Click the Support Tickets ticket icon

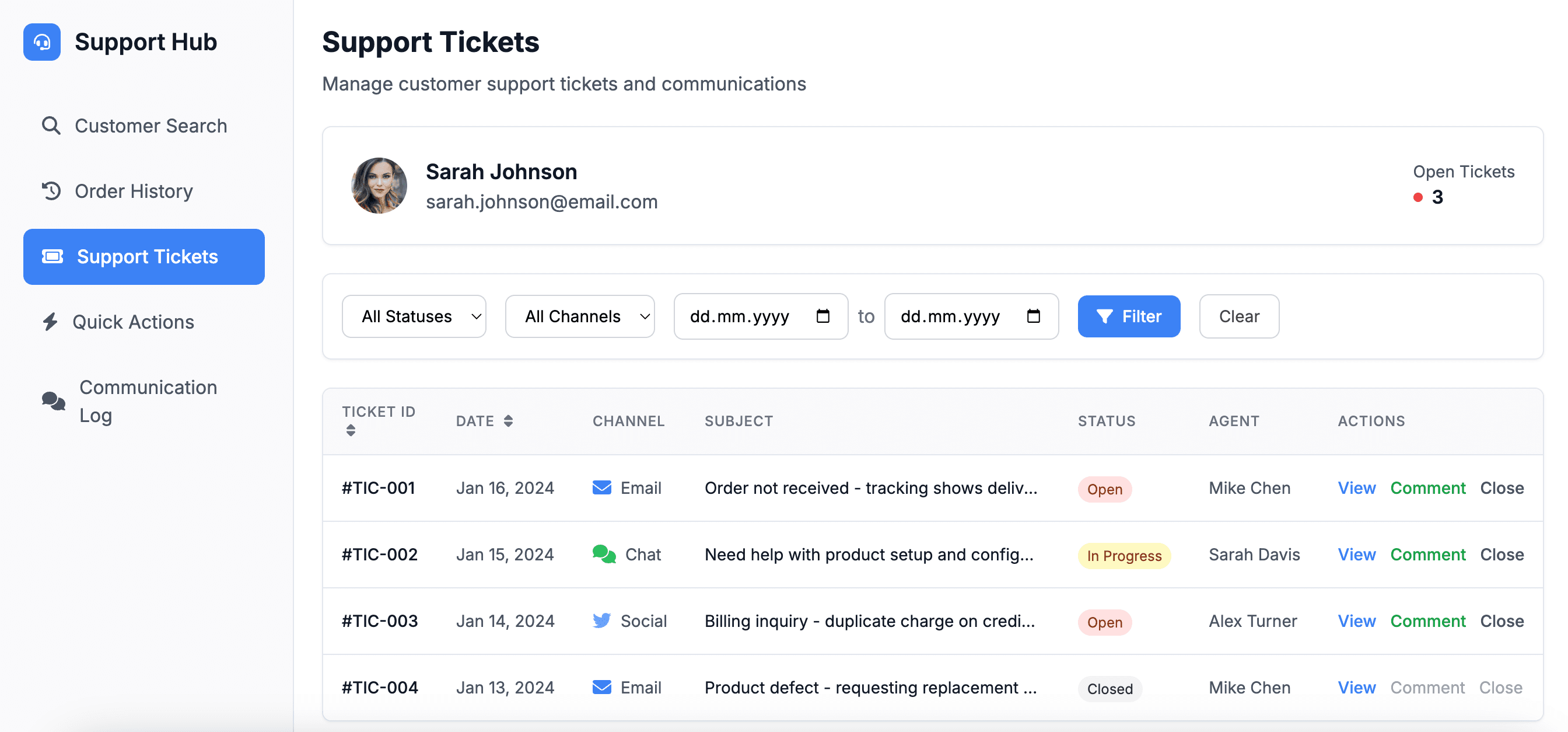pos(53,256)
